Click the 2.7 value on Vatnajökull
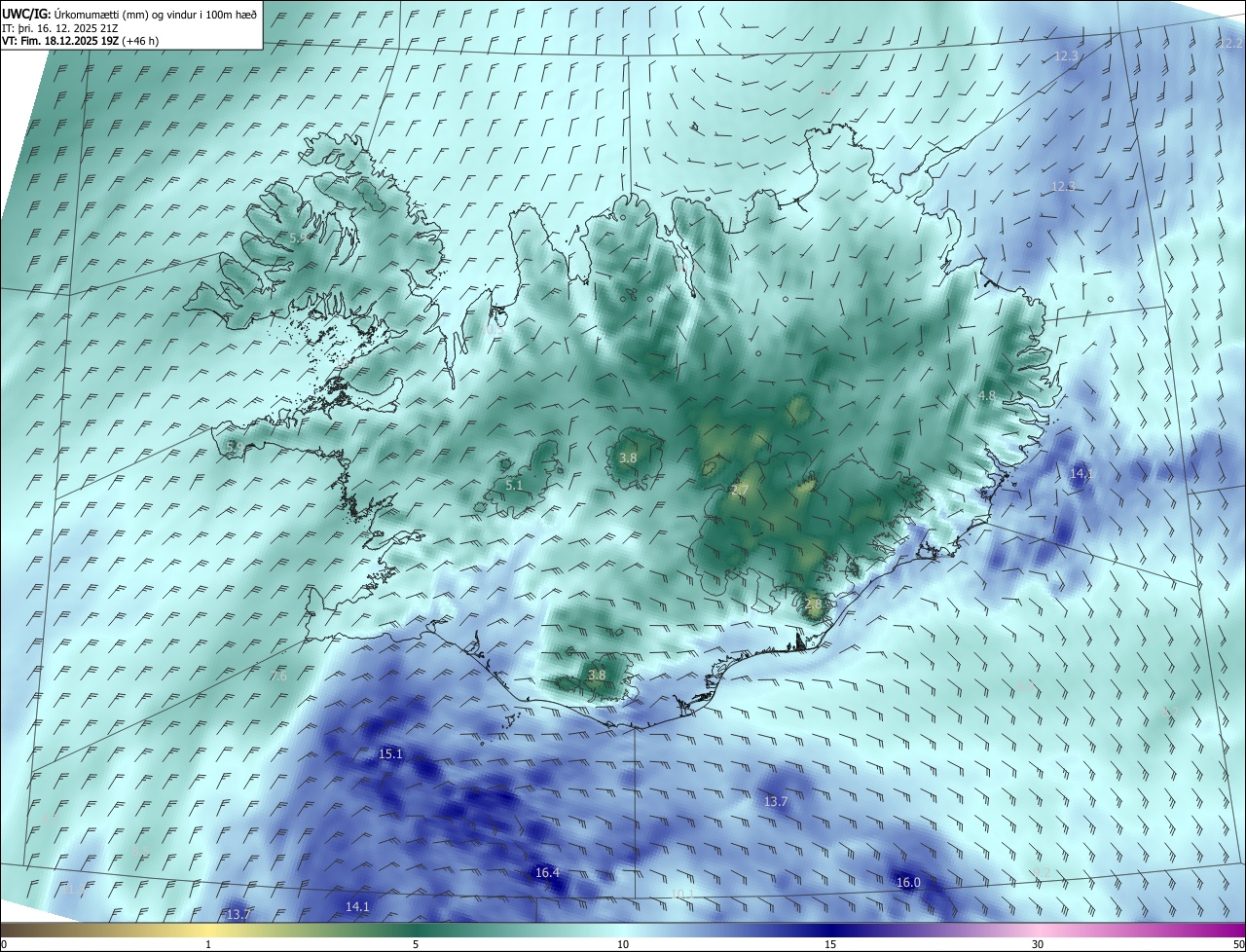Image resolution: width=1246 pixels, height=952 pixels. click(x=740, y=490)
